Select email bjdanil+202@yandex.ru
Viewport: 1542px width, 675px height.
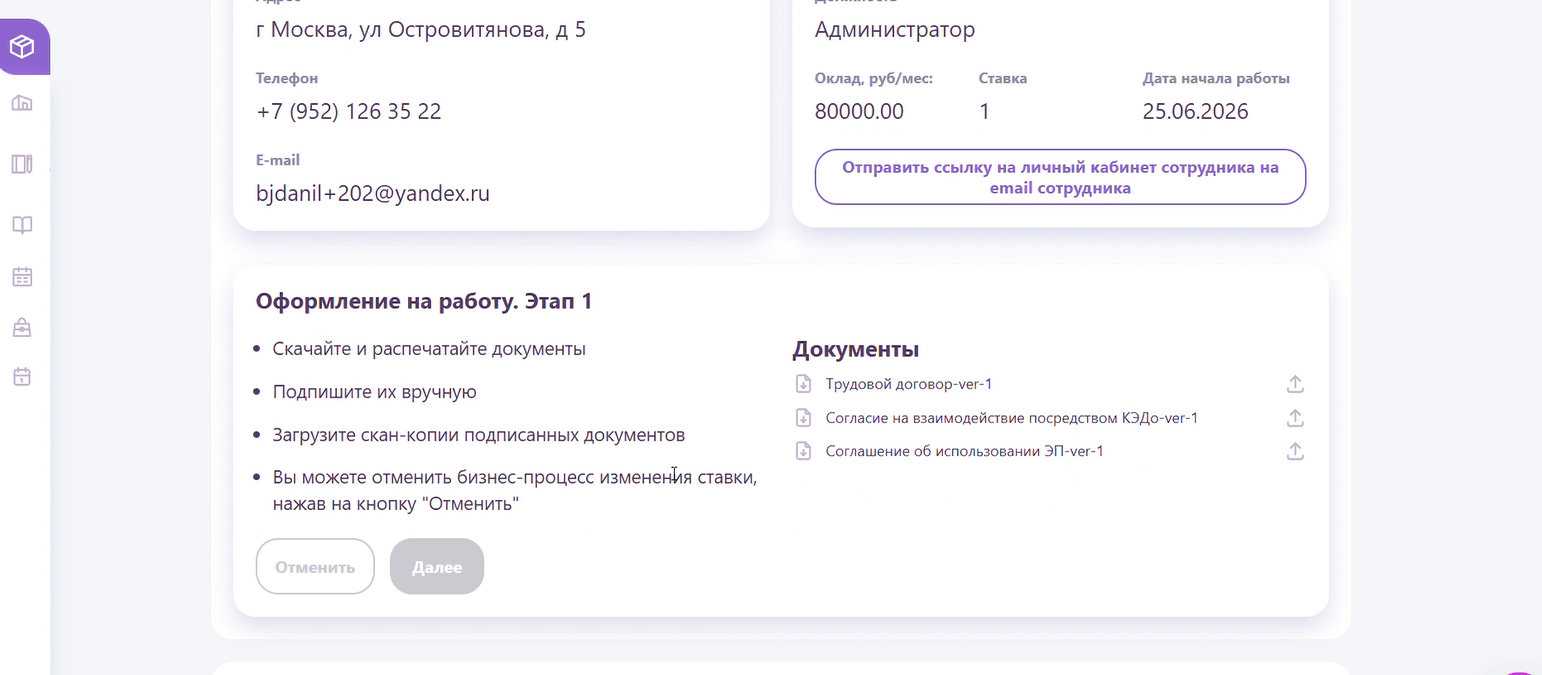[x=373, y=193]
